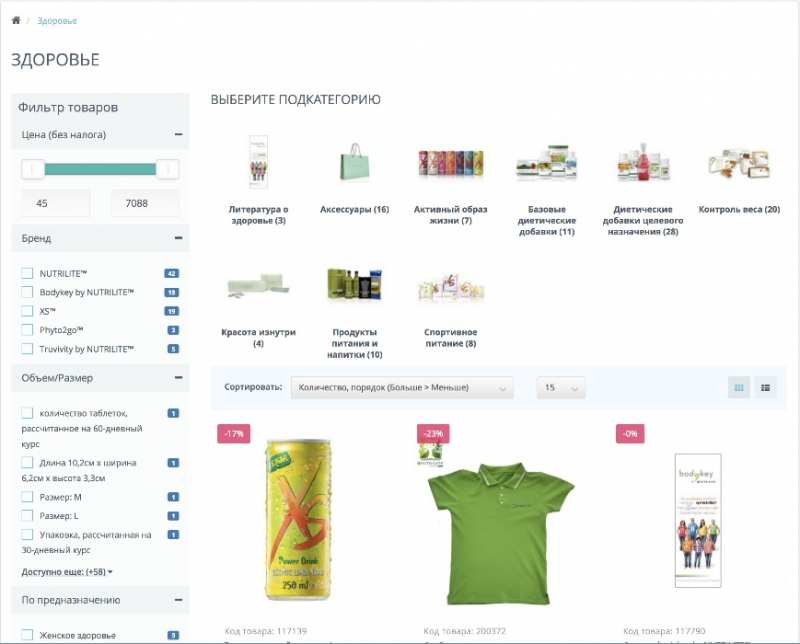Open Базовые диетические добавки category link
Screen dimensions: 800x644
pyautogui.click(x=546, y=220)
